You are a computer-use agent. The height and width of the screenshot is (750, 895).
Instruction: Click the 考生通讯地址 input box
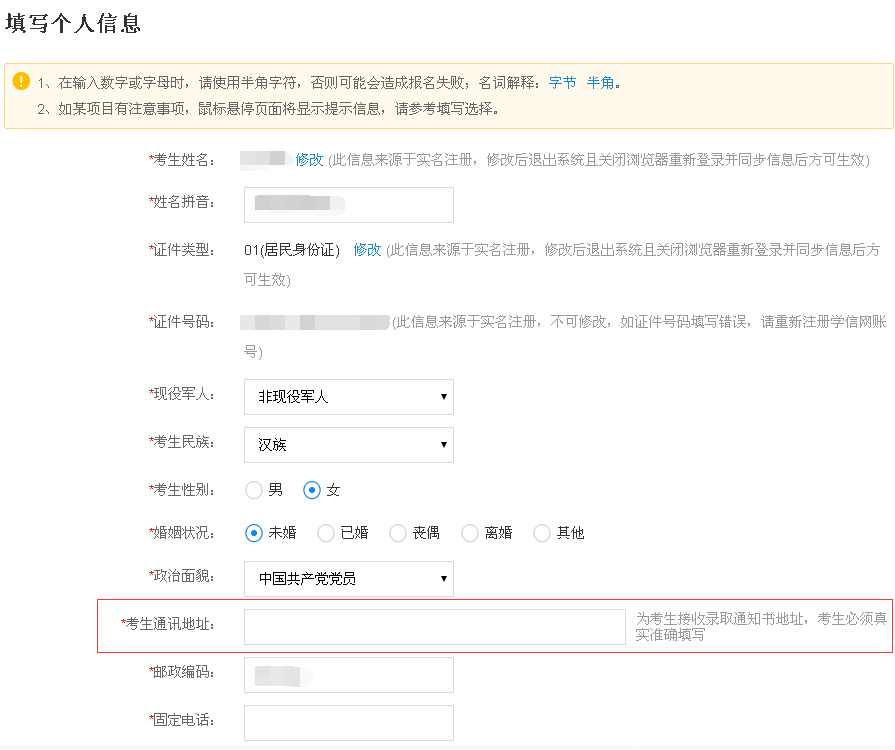tap(434, 627)
